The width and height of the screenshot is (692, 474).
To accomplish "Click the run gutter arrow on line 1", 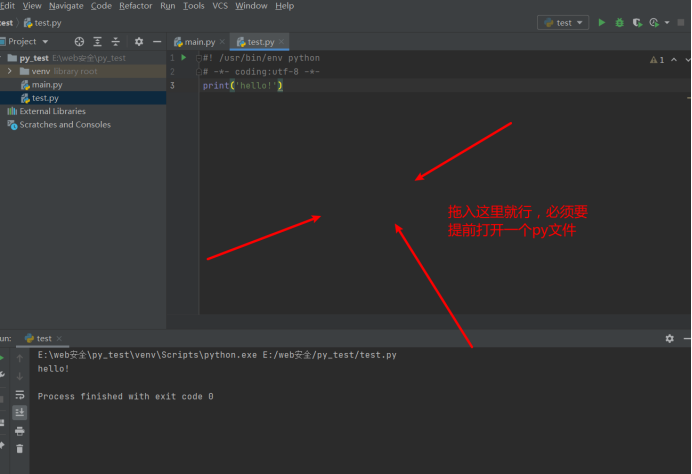I will pos(184,57).
